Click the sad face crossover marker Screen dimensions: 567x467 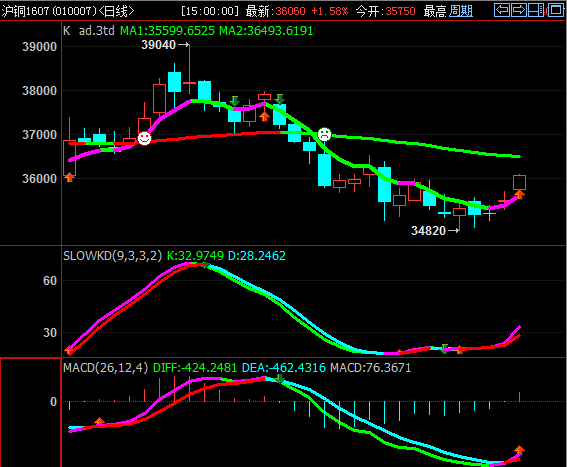[324, 134]
